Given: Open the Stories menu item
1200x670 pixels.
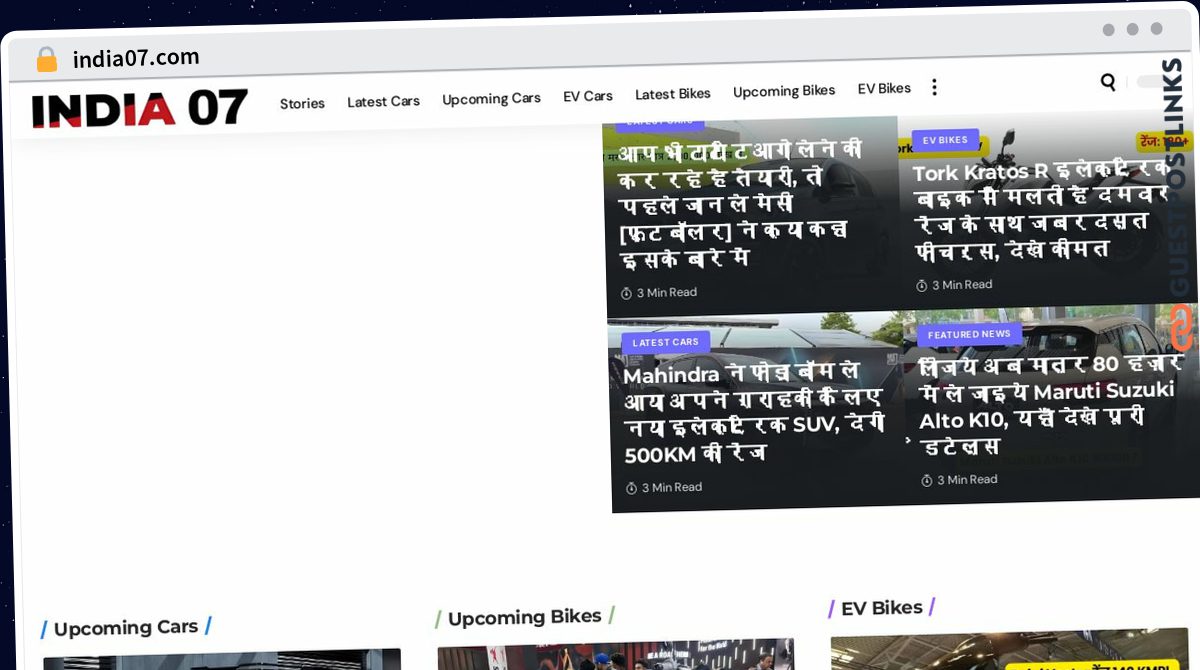Looking at the screenshot, I should [302, 103].
